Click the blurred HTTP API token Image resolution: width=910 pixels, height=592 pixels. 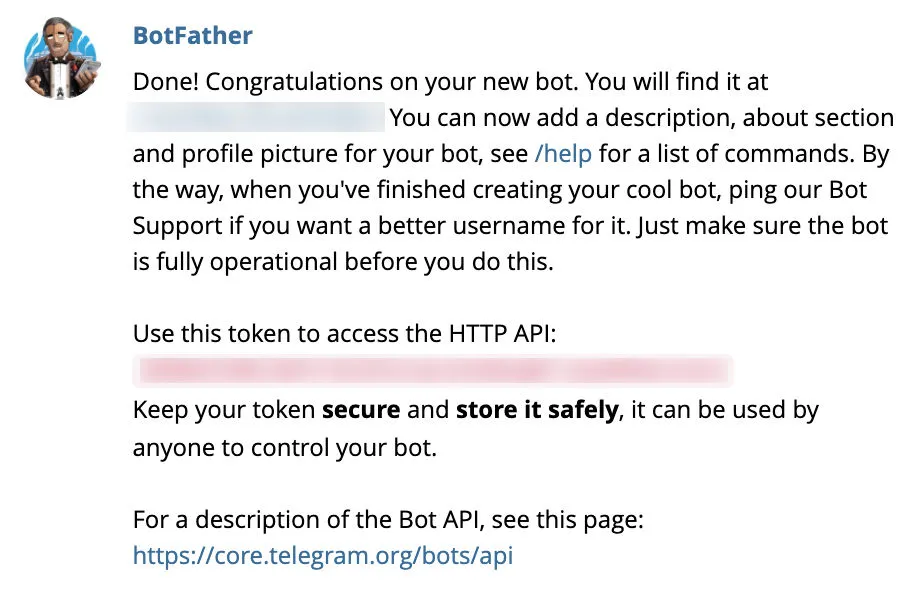click(x=433, y=370)
